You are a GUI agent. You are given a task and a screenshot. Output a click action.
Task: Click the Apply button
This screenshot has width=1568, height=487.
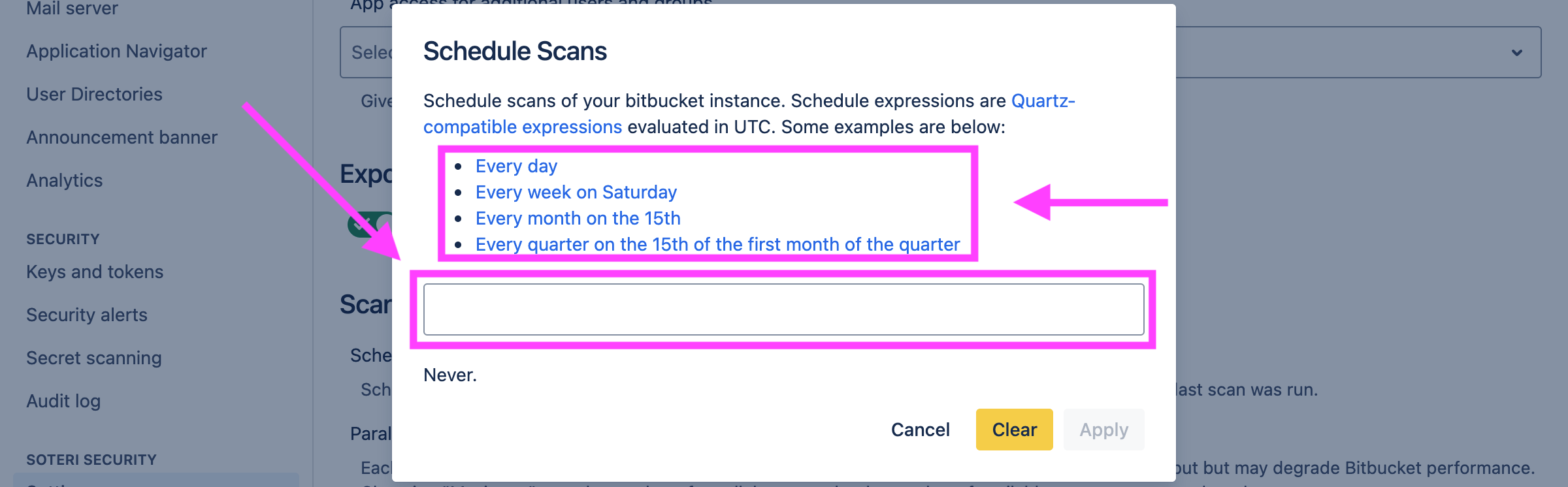click(1103, 430)
